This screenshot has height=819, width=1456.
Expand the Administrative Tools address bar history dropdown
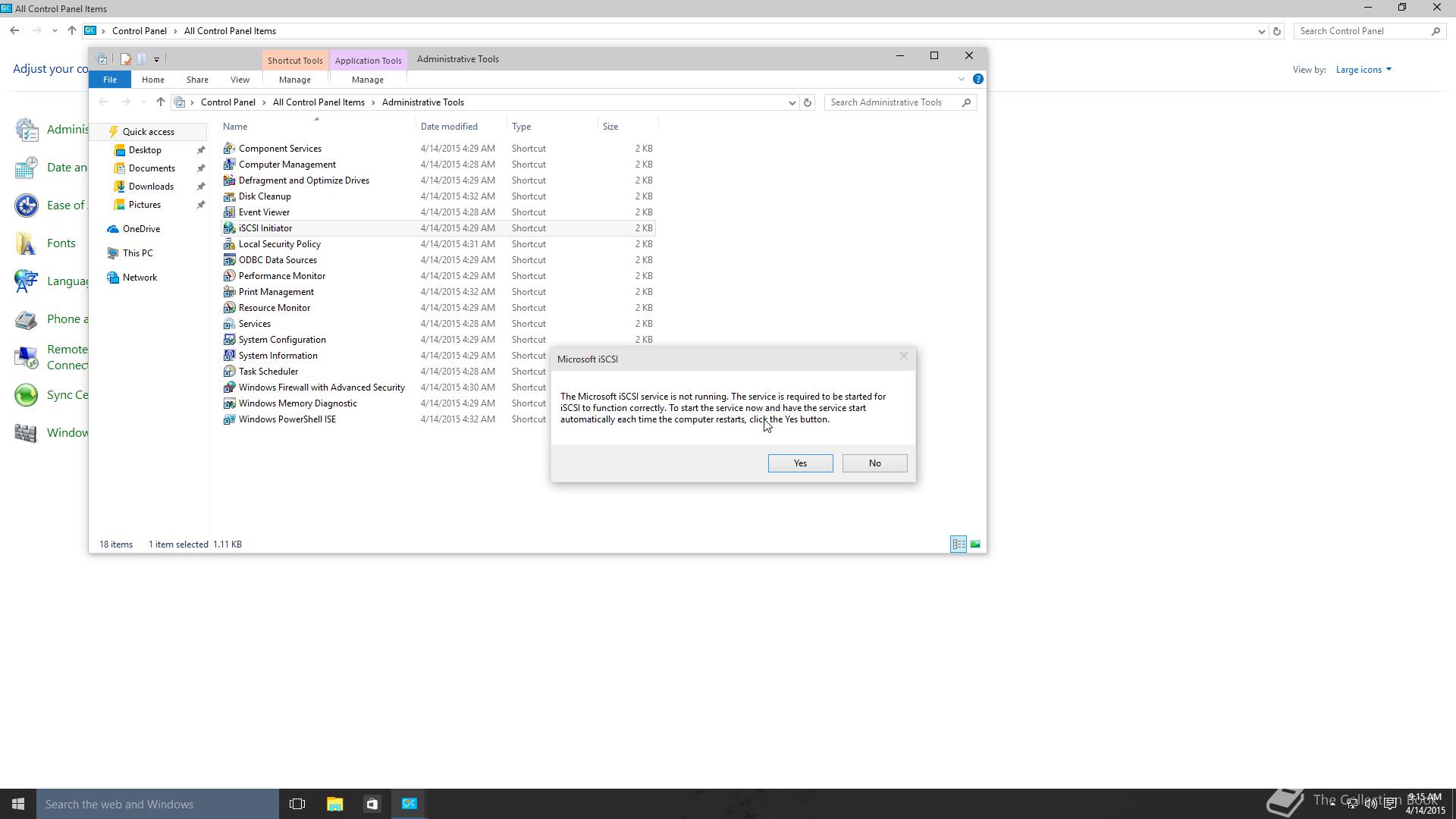792,102
